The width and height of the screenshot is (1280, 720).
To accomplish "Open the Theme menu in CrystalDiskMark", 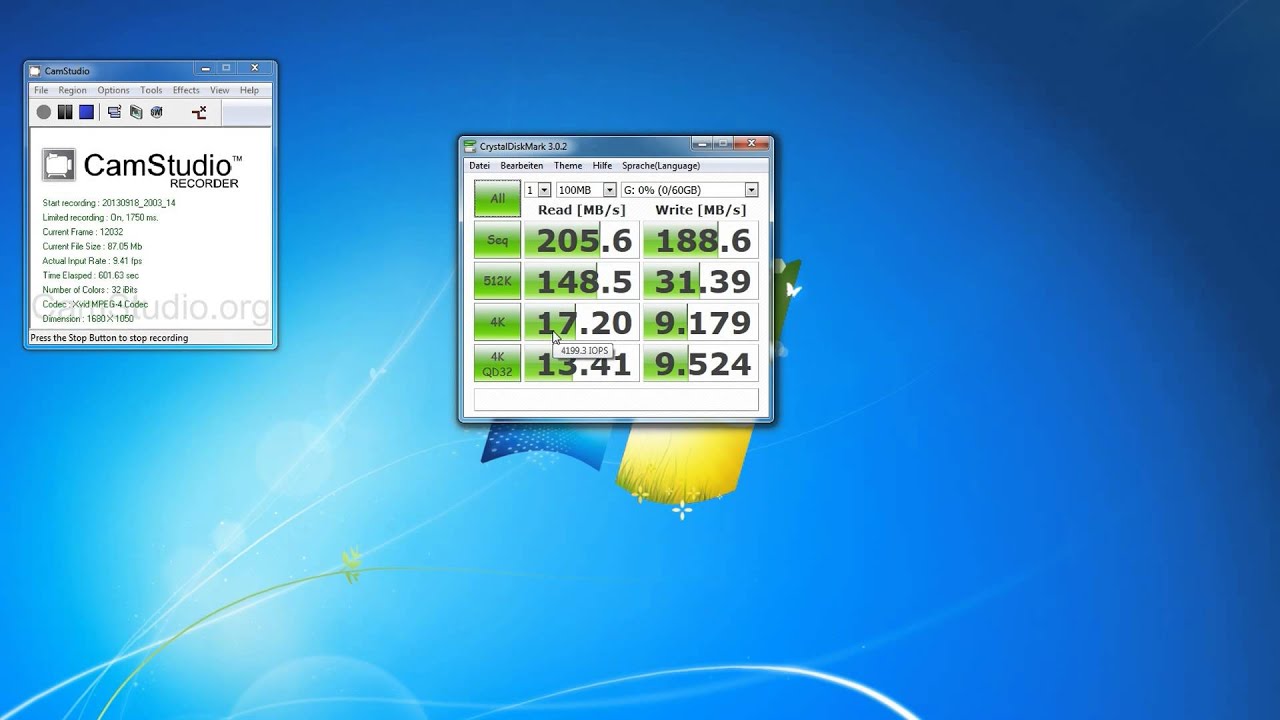I will point(568,166).
